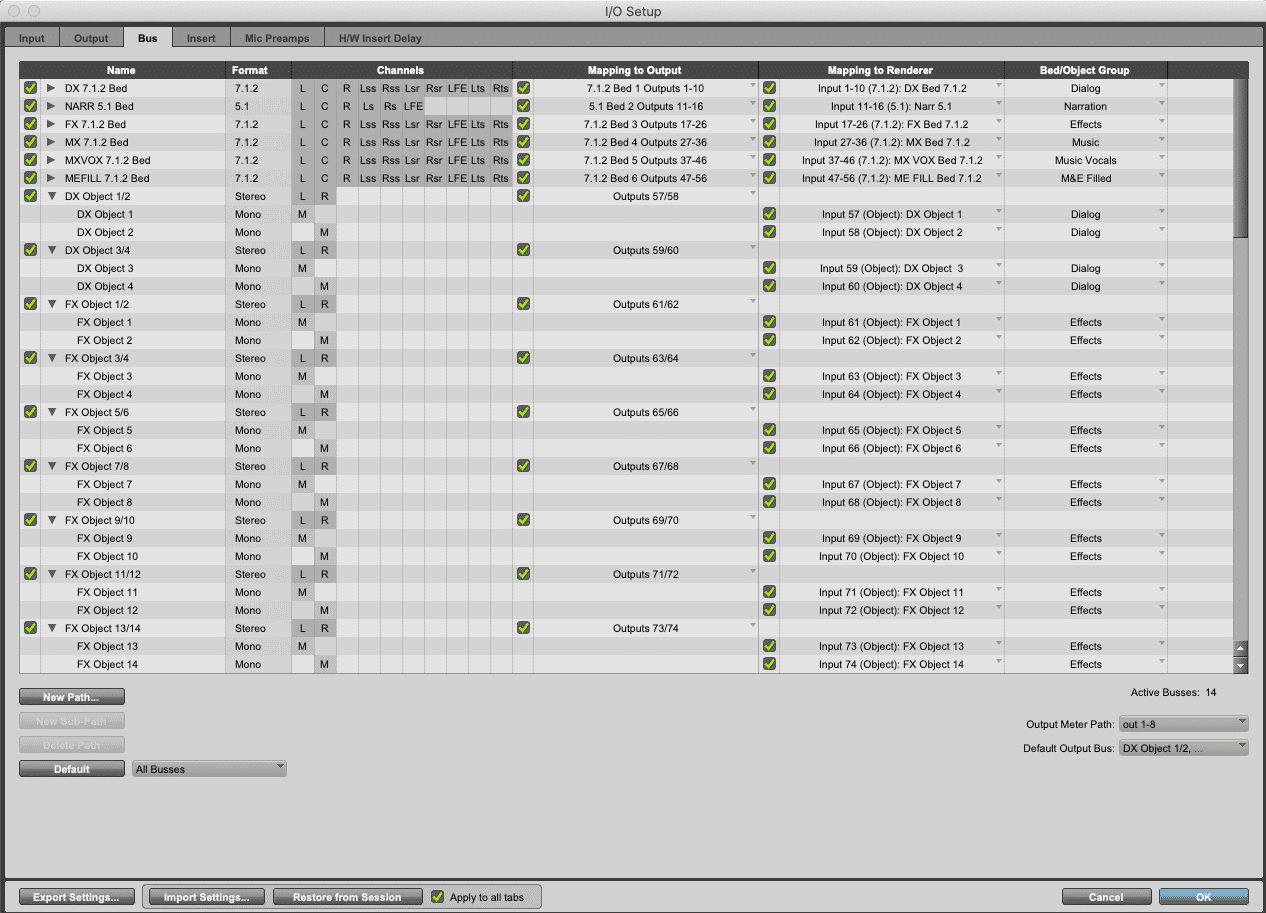
Task: Open the H/W Insert Delay tab
Action: coord(380,38)
